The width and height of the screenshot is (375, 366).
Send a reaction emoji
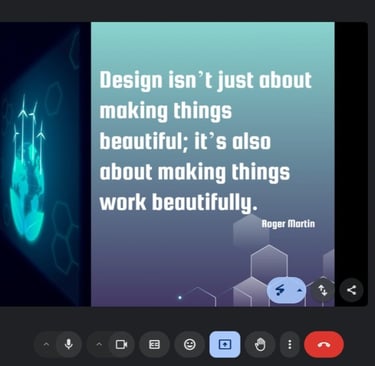click(190, 344)
